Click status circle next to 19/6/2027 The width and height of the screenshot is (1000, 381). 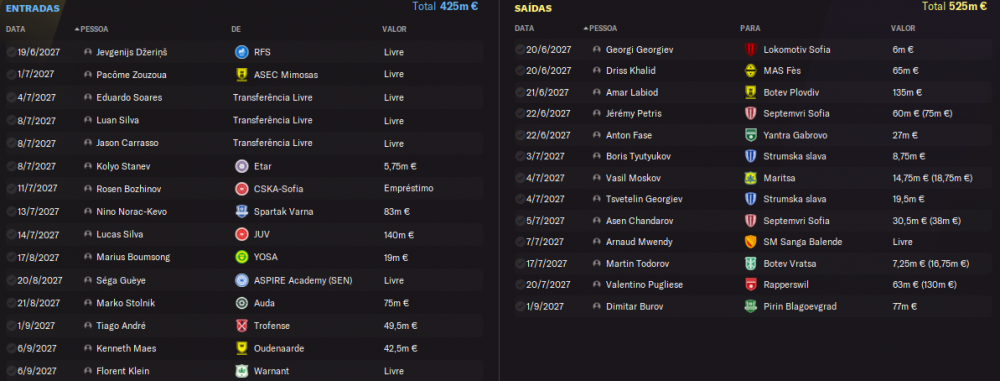point(11,52)
